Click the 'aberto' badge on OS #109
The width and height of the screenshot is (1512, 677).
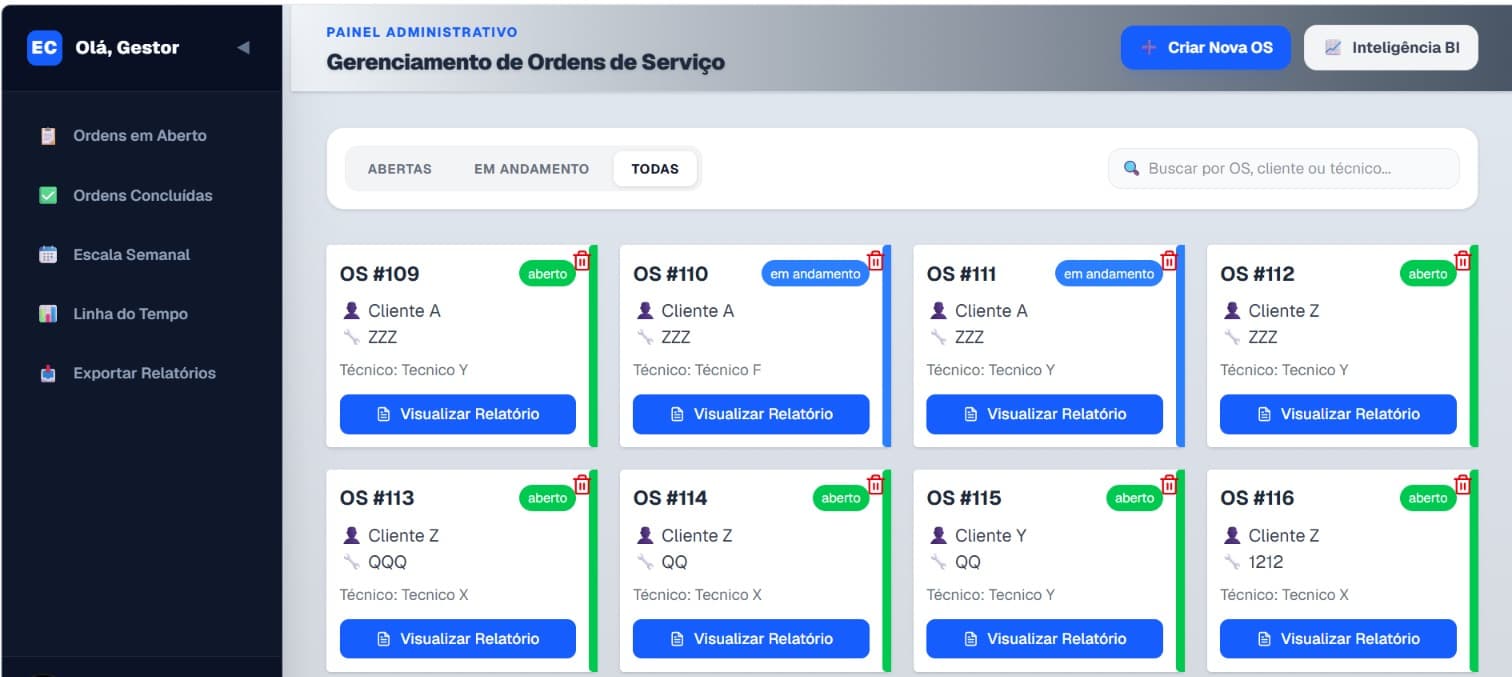pyautogui.click(x=547, y=274)
